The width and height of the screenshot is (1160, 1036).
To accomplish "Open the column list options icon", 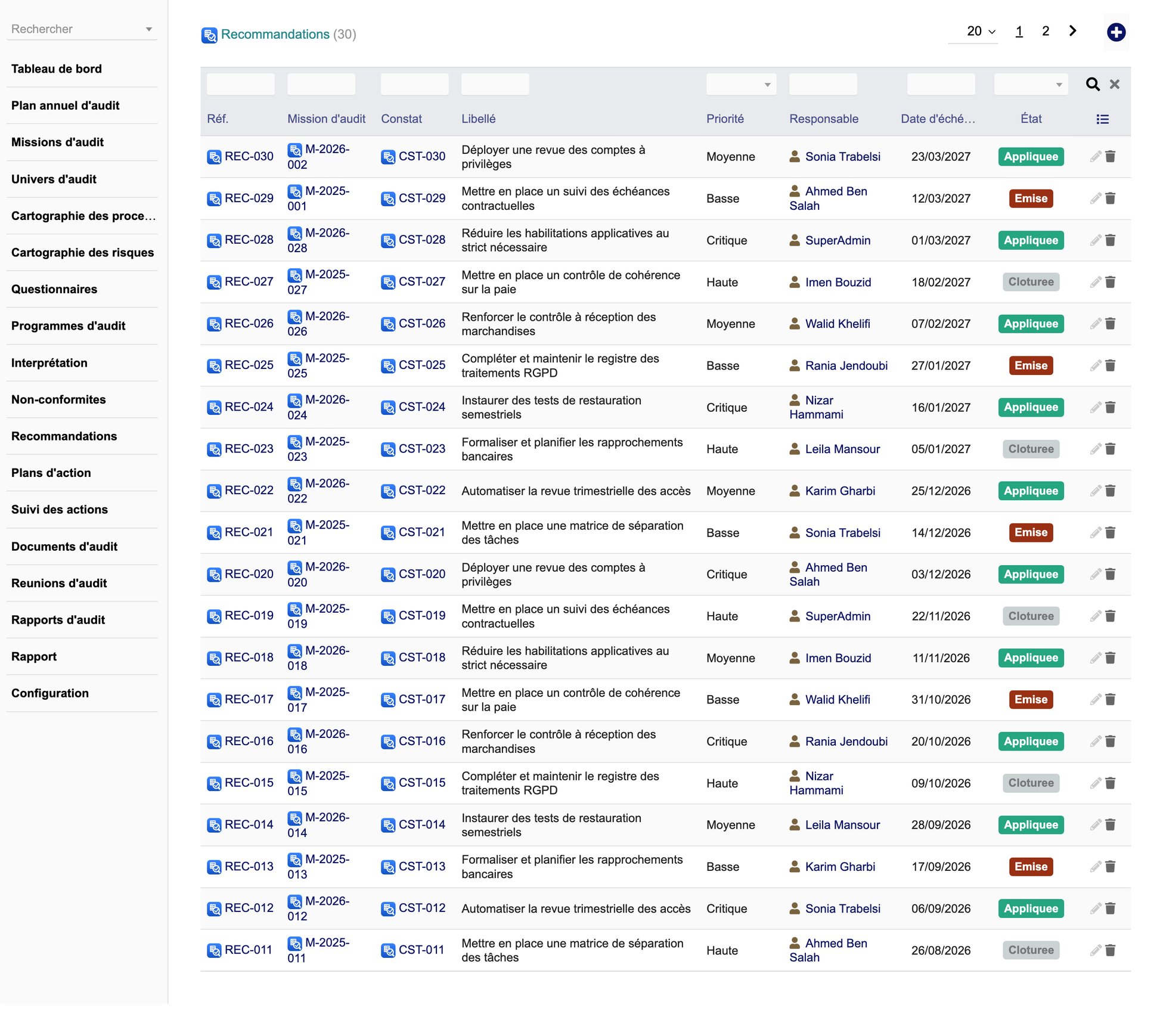I will 1102,119.
